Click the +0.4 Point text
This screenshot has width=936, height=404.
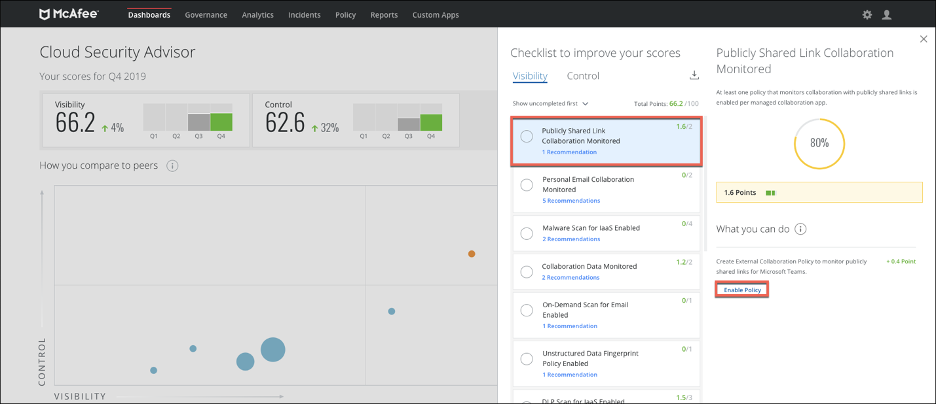click(x=901, y=261)
